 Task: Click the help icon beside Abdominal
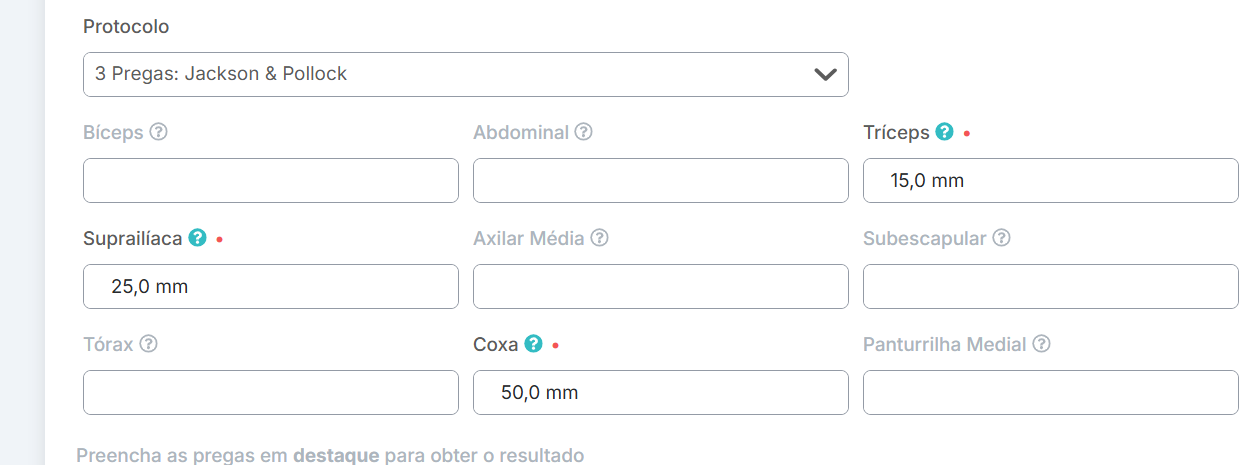point(584,132)
